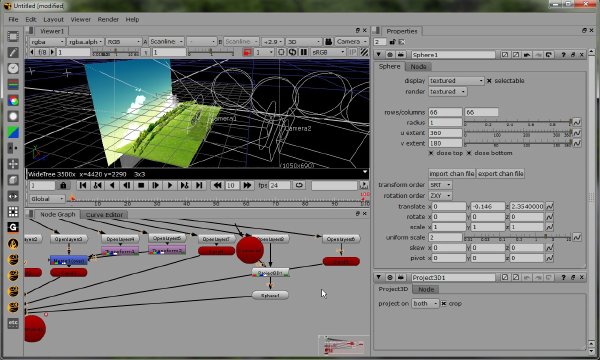Switch to Sphere1's Node tab
This screenshot has width=600, height=360.
coord(418,67)
